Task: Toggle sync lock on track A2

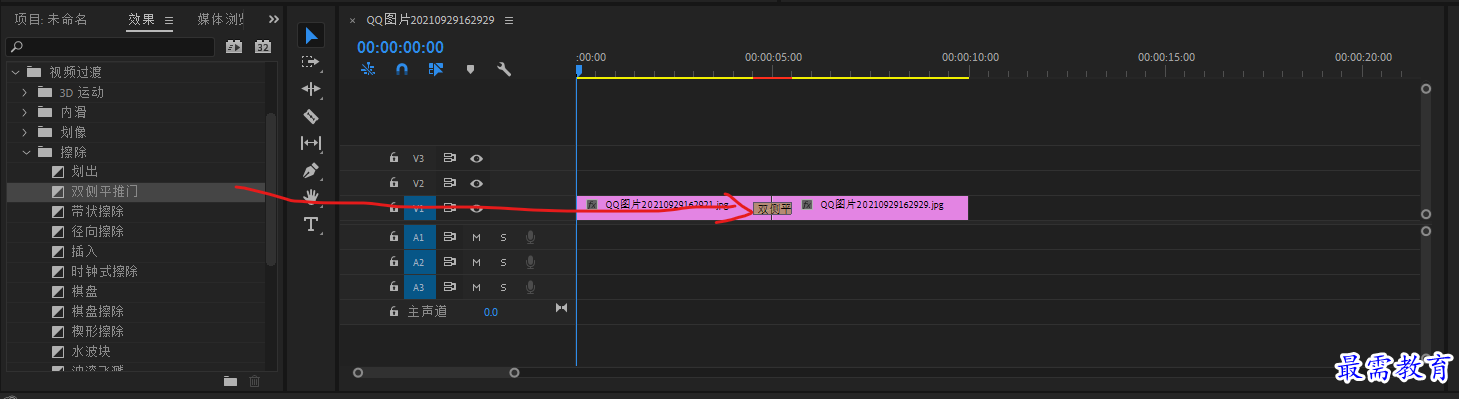Action: click(x=450, y=262)
